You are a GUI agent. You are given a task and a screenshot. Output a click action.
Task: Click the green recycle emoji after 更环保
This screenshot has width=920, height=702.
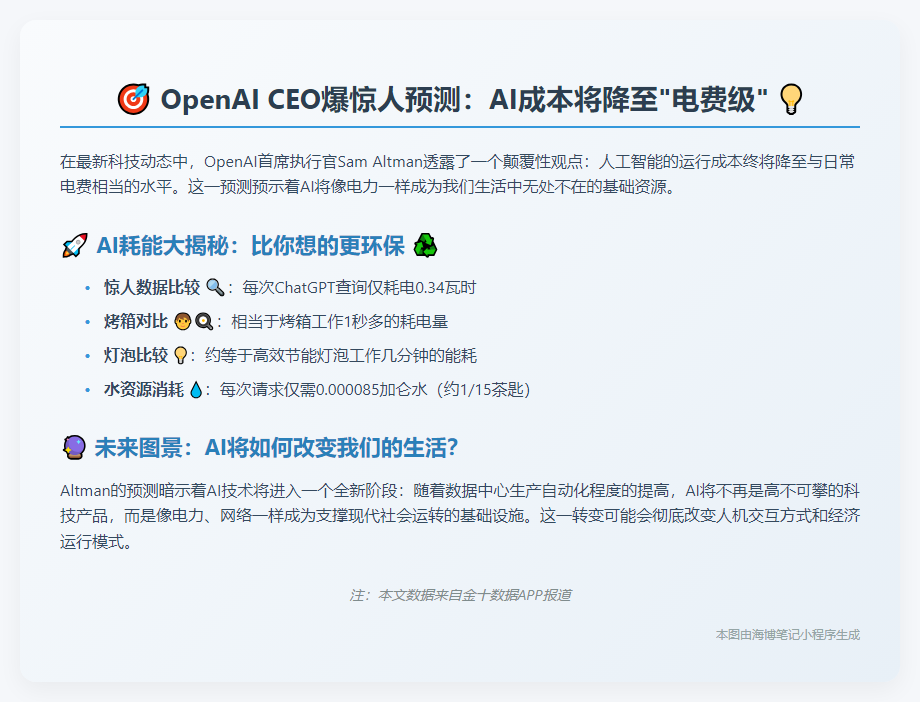coord(425,245)
